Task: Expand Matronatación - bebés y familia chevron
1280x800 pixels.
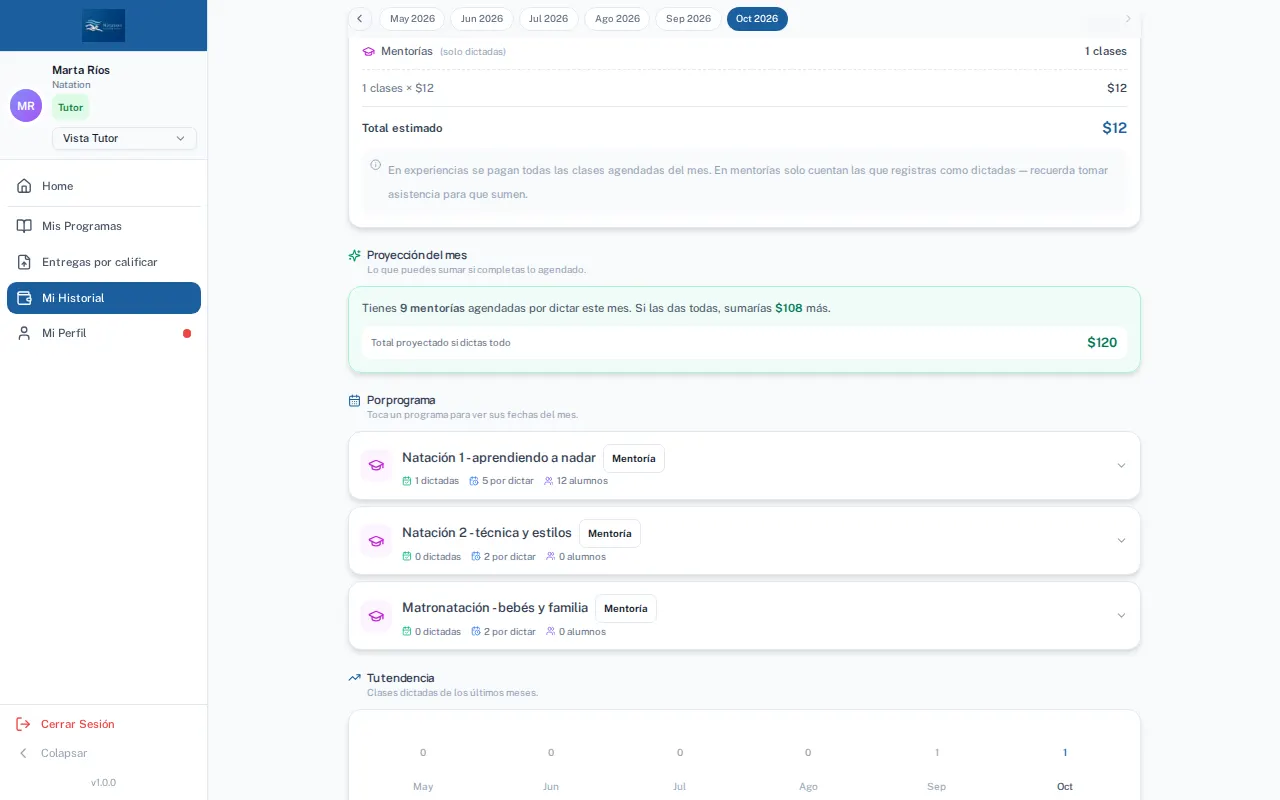Action: [1121, 616]
